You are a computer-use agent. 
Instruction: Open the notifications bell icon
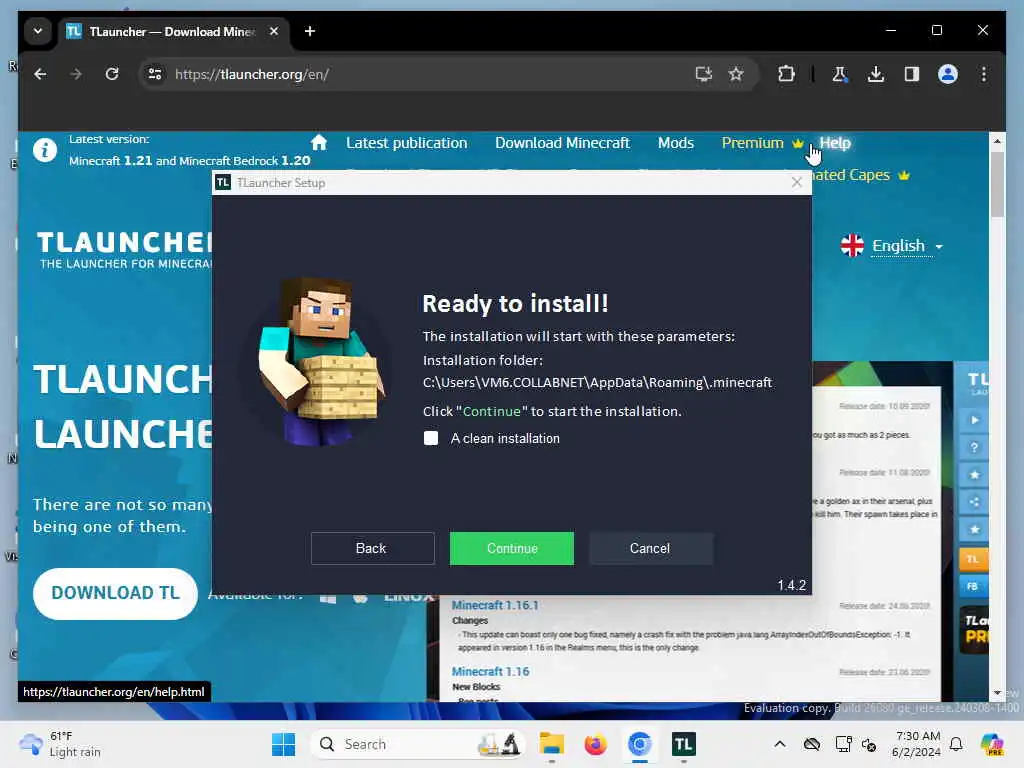956,744
